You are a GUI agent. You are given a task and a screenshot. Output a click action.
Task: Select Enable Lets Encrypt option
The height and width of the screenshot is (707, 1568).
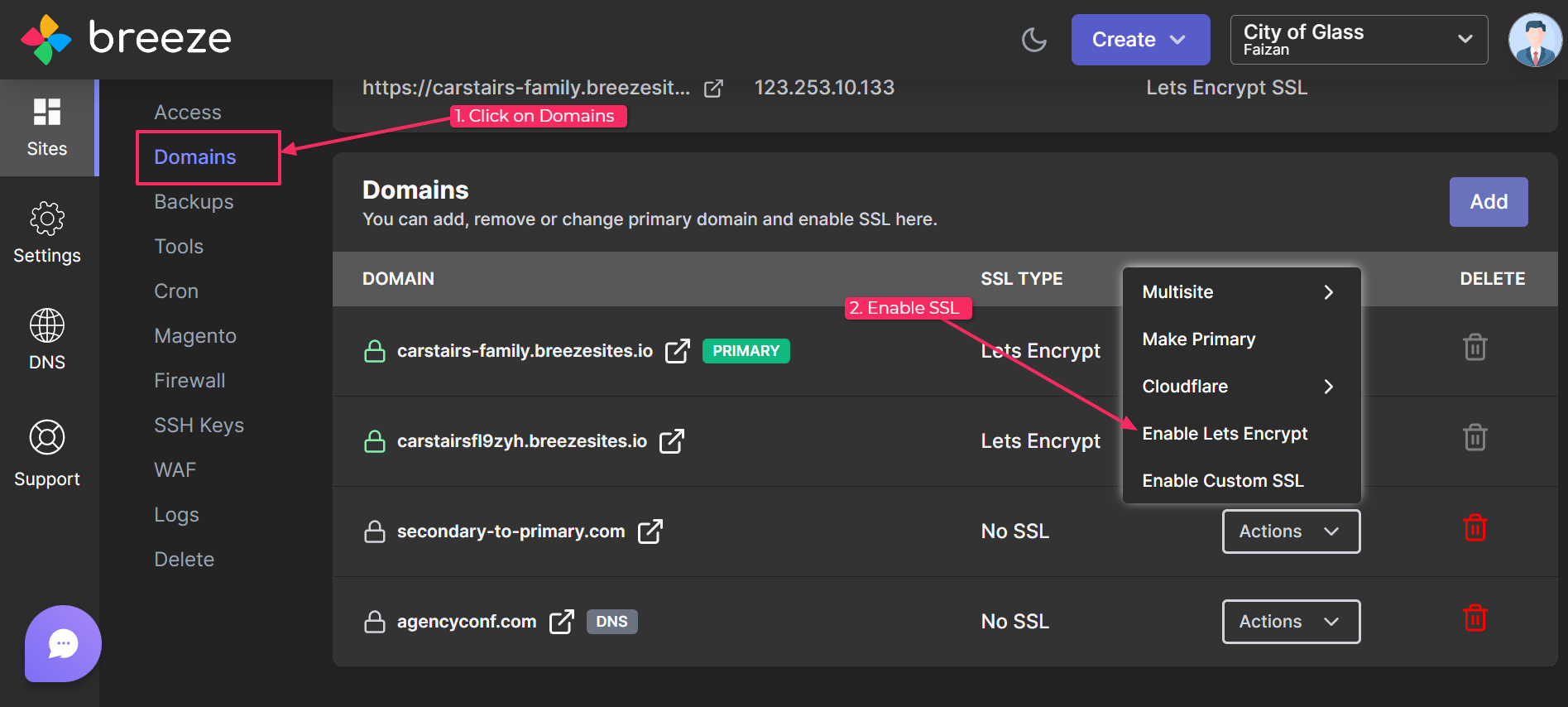[x=1241, y=434]
